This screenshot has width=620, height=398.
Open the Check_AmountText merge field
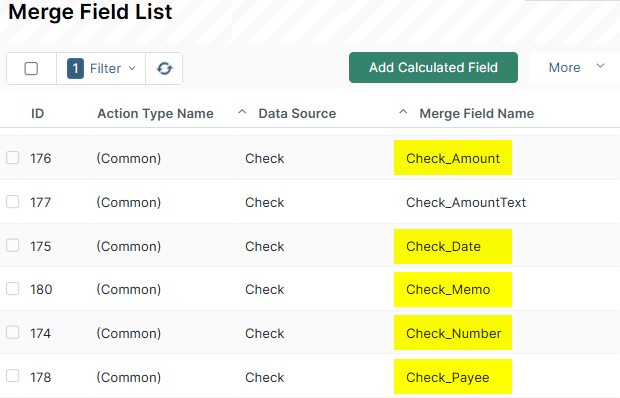[x=466, y=202]
